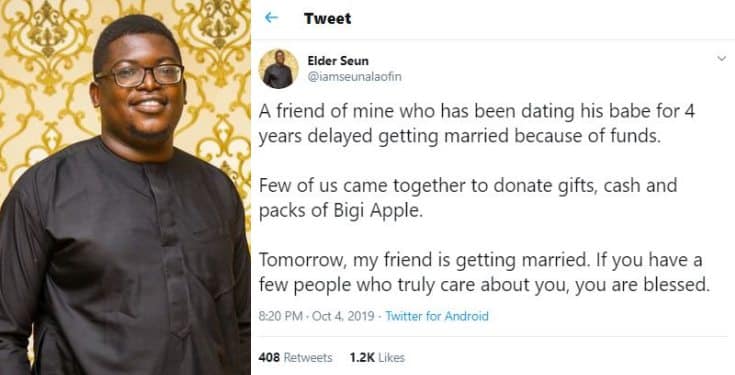Click the paragraph mentioning Bigi Apple
The image size is (735, 375).
(468, 198)
